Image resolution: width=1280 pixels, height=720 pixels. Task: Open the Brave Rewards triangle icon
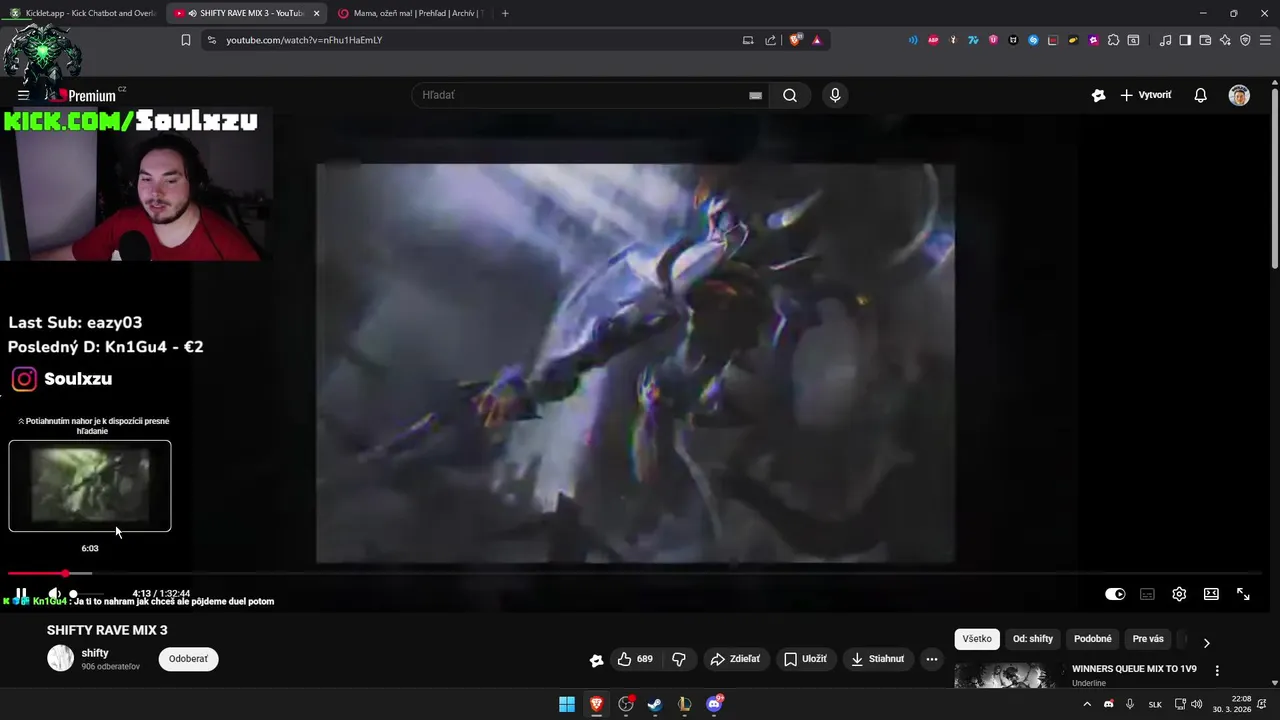[817, 40]
